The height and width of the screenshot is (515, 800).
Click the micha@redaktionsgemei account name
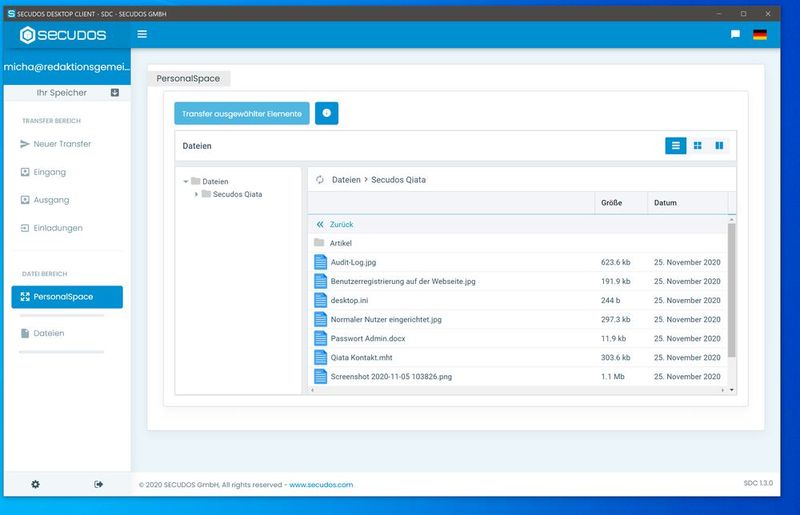point(67,67)
